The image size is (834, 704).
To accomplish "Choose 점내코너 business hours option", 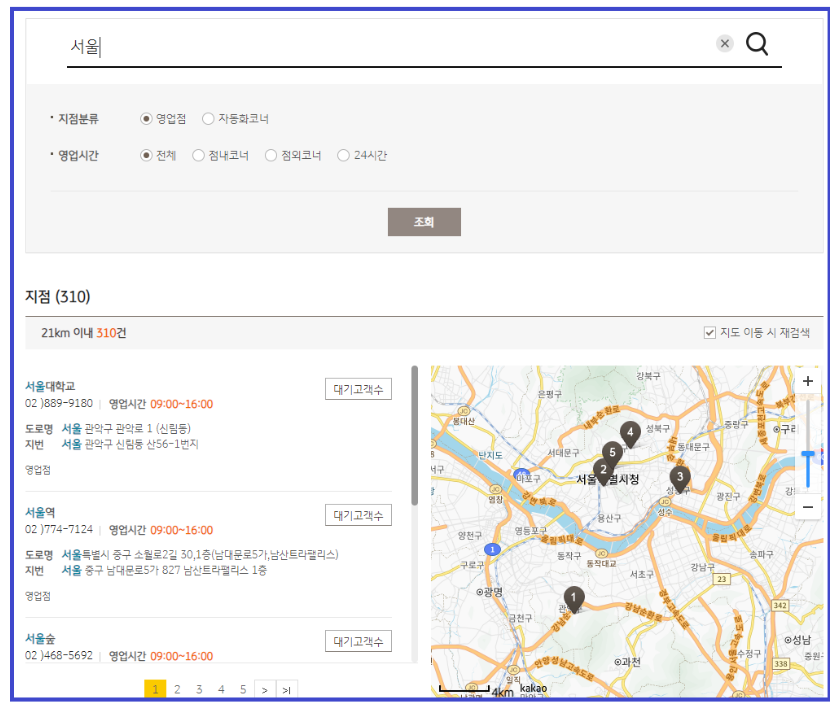I will [198, 155].
